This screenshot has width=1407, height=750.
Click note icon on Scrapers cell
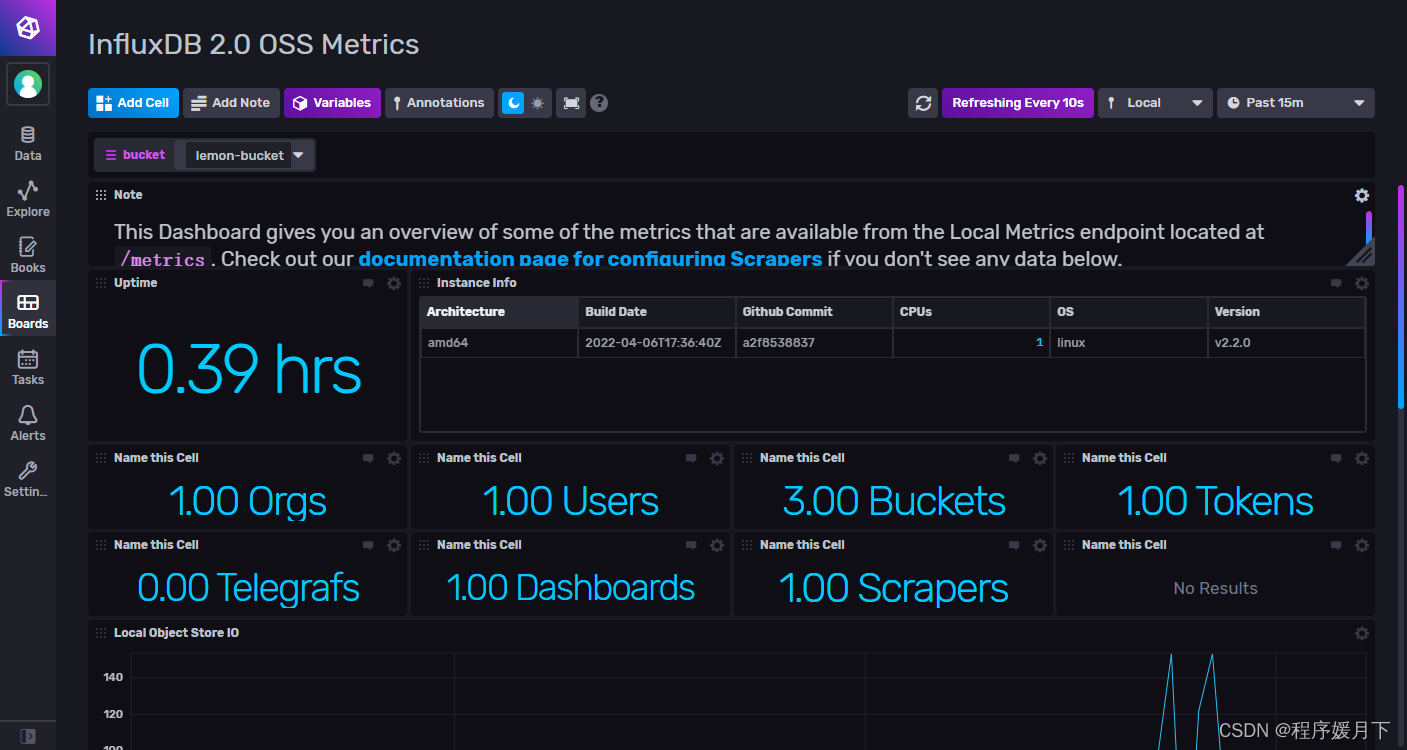(1014, 545)
